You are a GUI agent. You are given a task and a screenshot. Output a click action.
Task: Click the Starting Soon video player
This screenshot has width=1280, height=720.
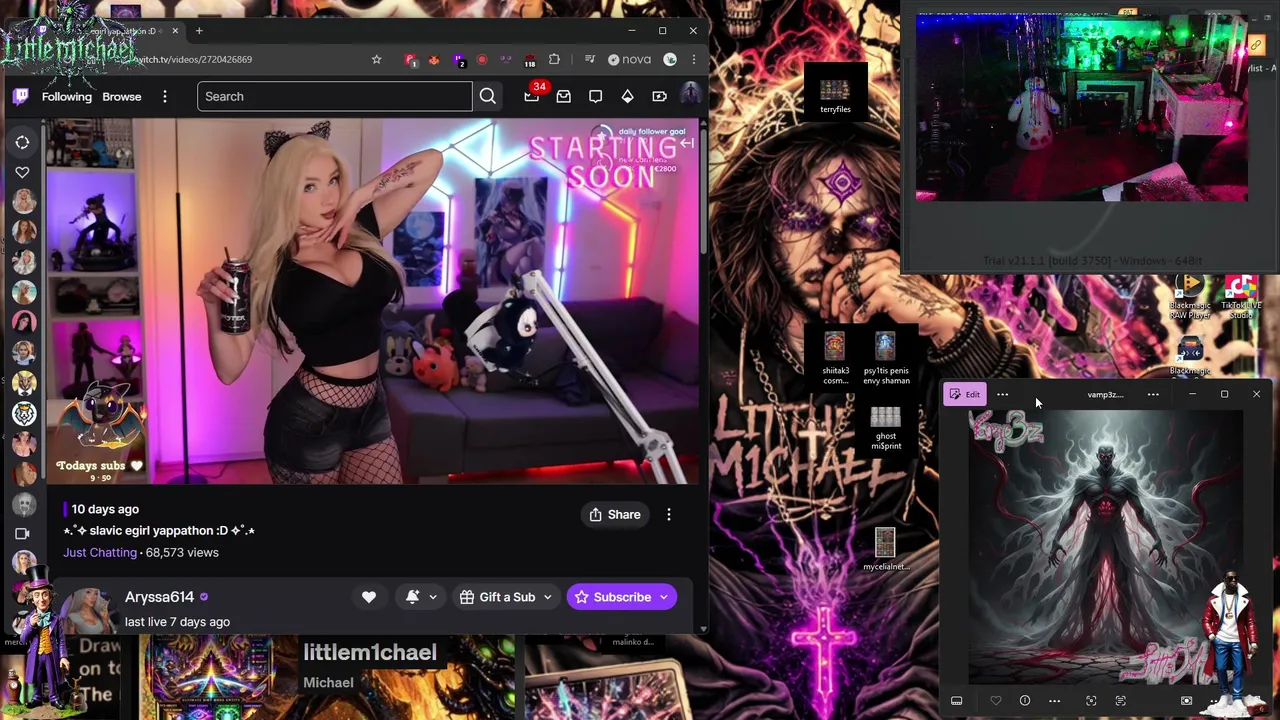371,302
